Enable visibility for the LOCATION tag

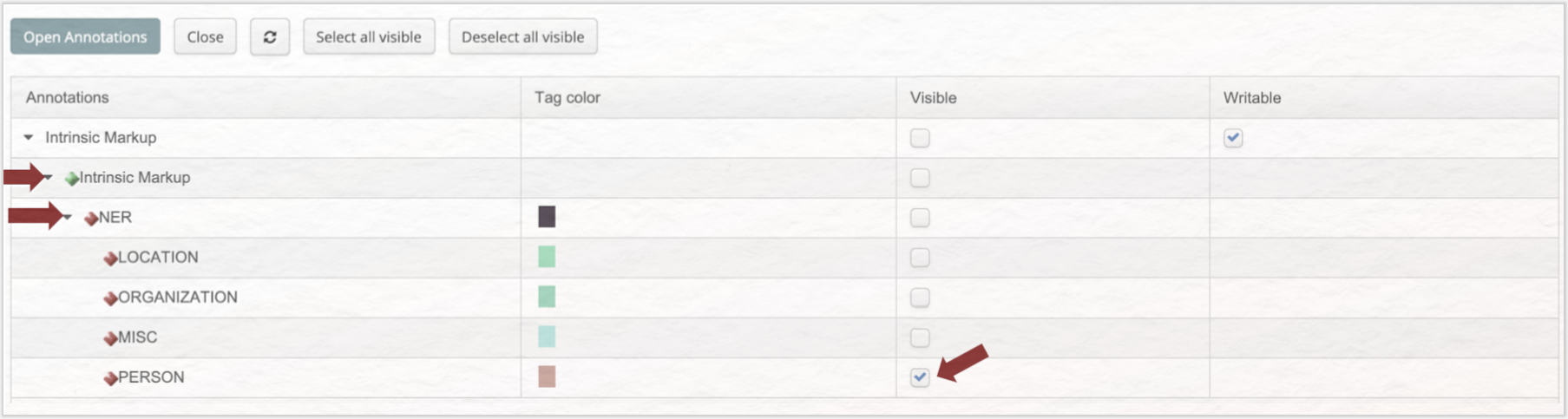[x=920, y=258]
